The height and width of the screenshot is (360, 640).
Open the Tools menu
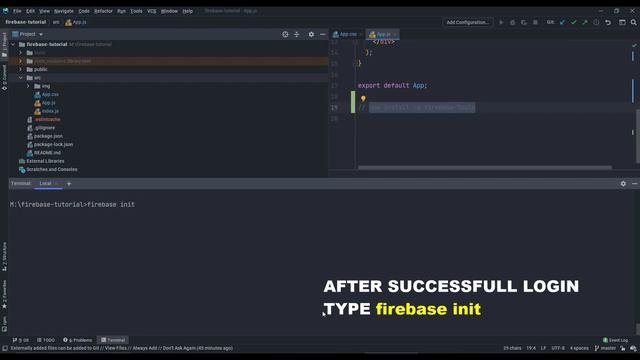(136, 11)
